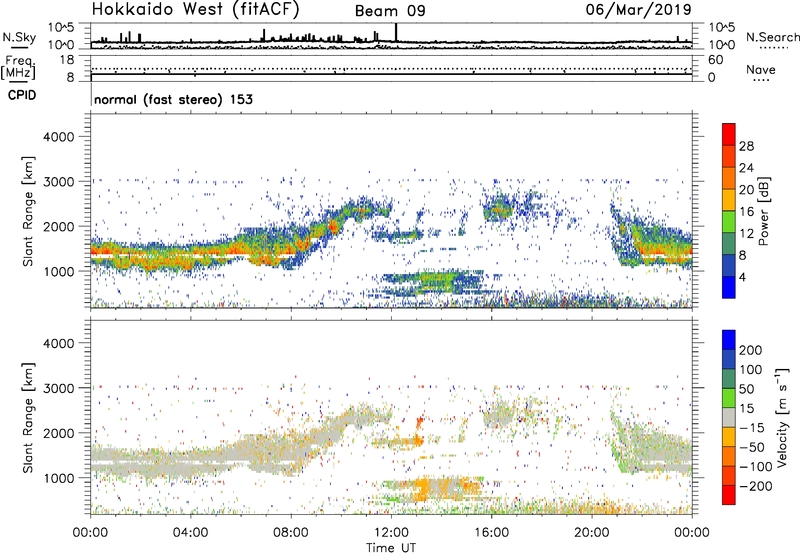Click the 'N.Search' legend label
Image resolution: width=800 pixels, height=554 pixels.
point(773,37)
